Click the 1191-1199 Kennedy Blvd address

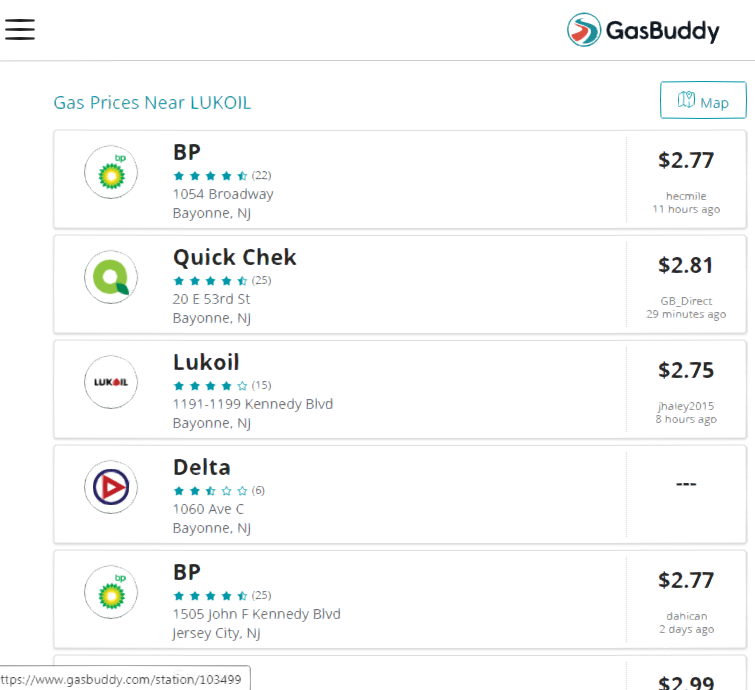[x=253, y=404]
